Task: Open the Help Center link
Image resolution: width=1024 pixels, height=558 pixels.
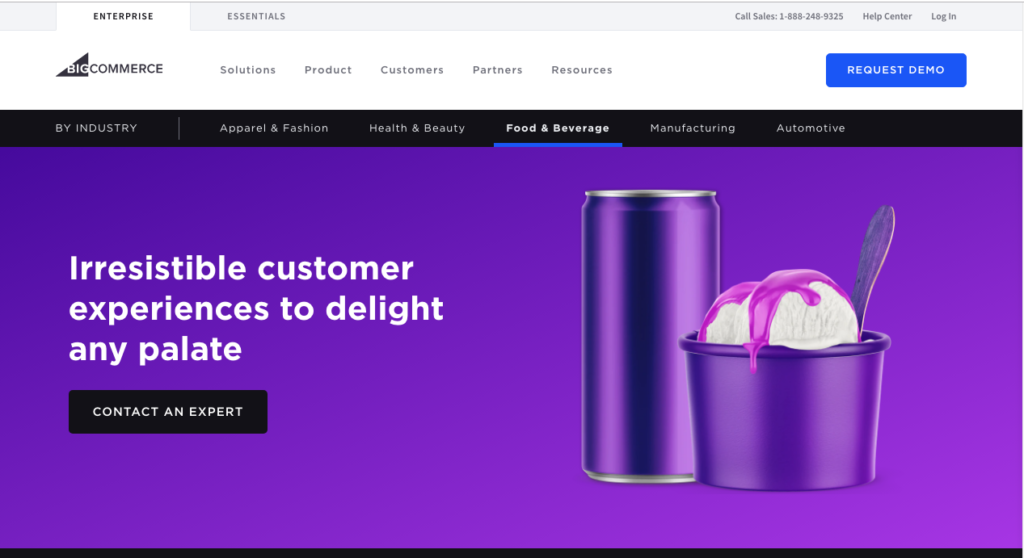Action: click(887, 16)
